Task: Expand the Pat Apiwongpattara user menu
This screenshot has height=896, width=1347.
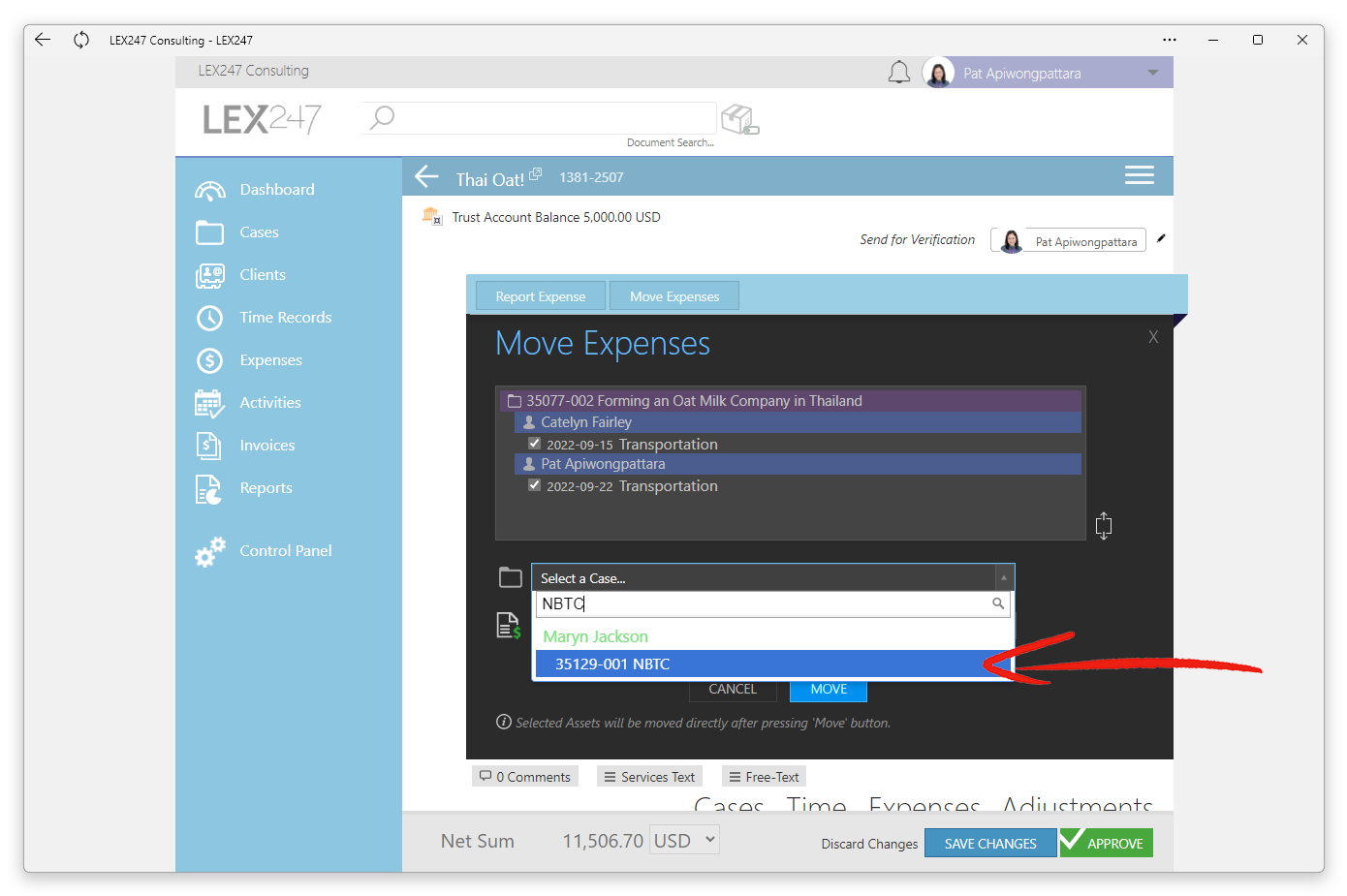Action: [1152, 73]
